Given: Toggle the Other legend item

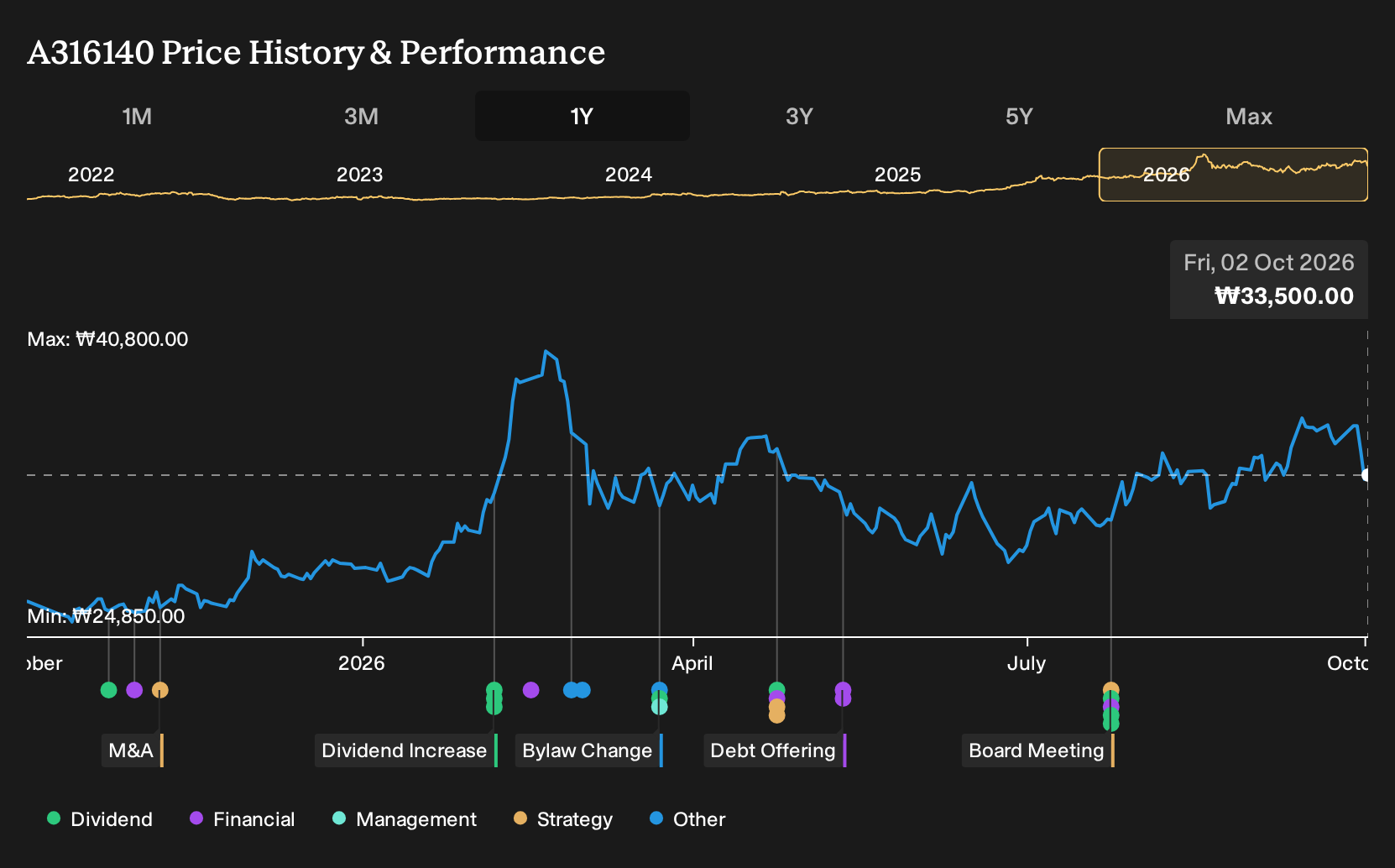Looking at the screenshot, I should (687, 819).
